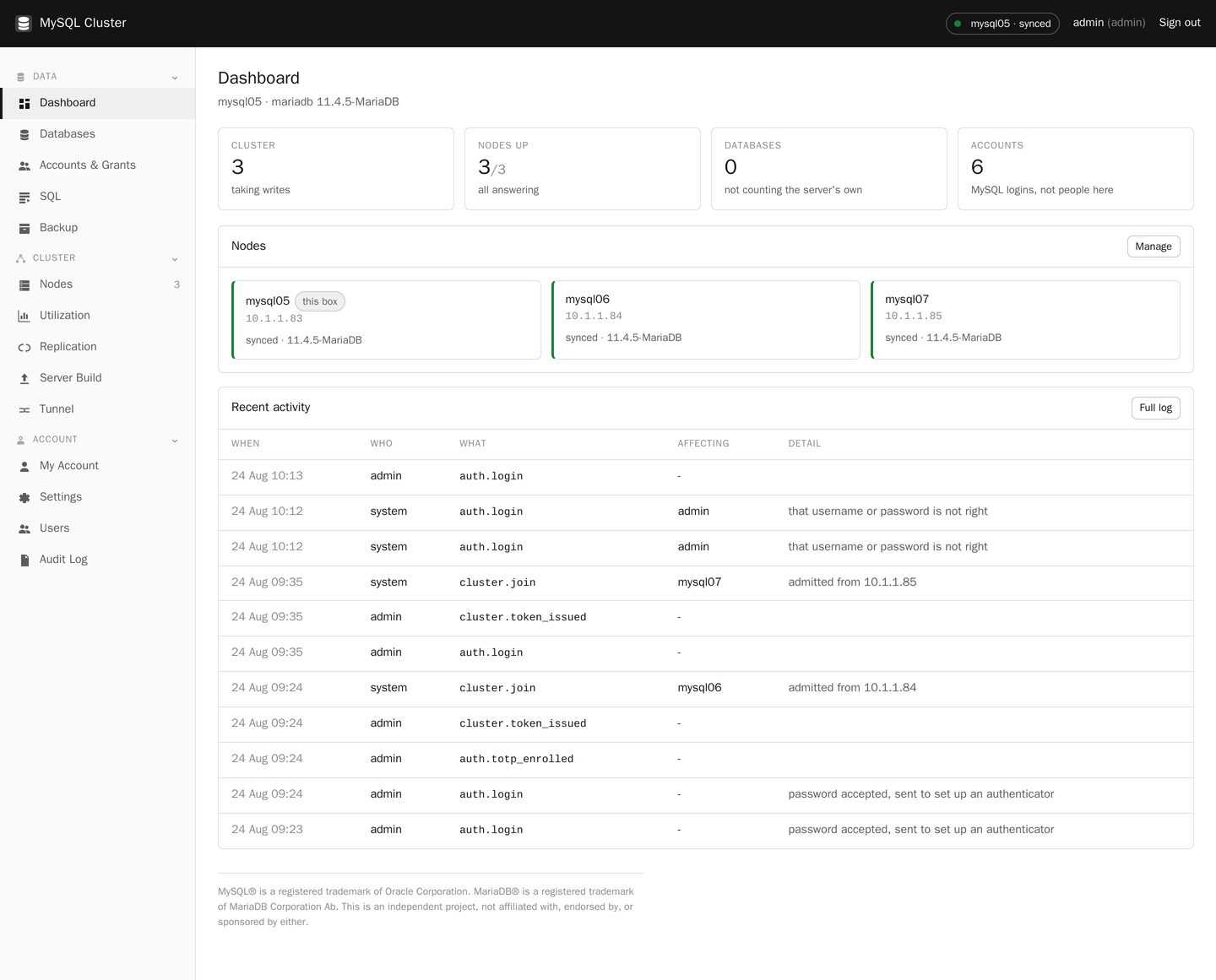Image resolution: width=1216 pixels, height=980 pixels.
Task: Click the DATA section database icon
Action: (20, 77)
